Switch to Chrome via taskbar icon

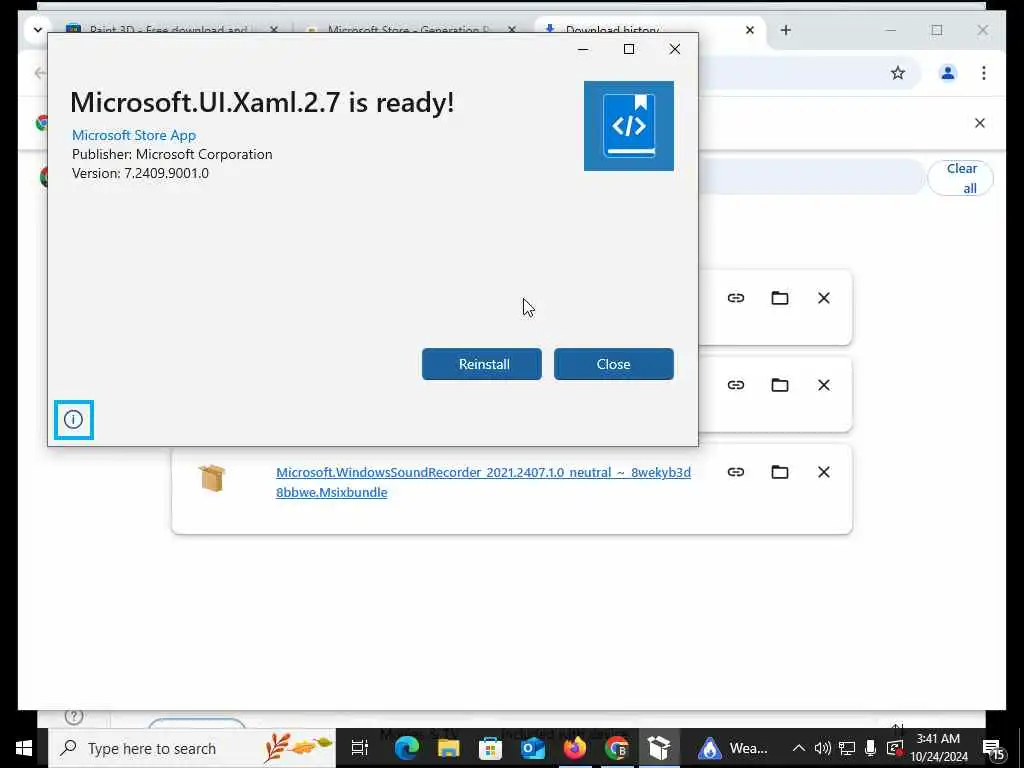click(616, 748)
